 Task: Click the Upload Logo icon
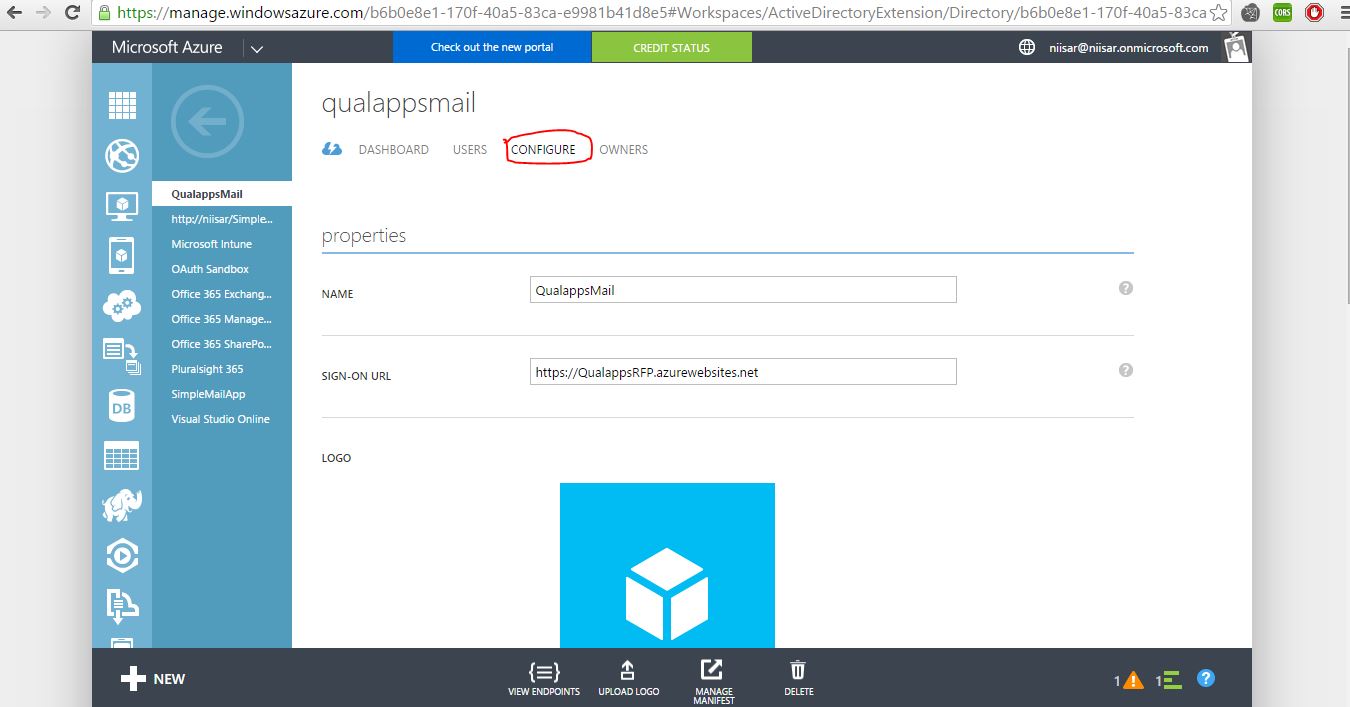[x=628, y=670]
